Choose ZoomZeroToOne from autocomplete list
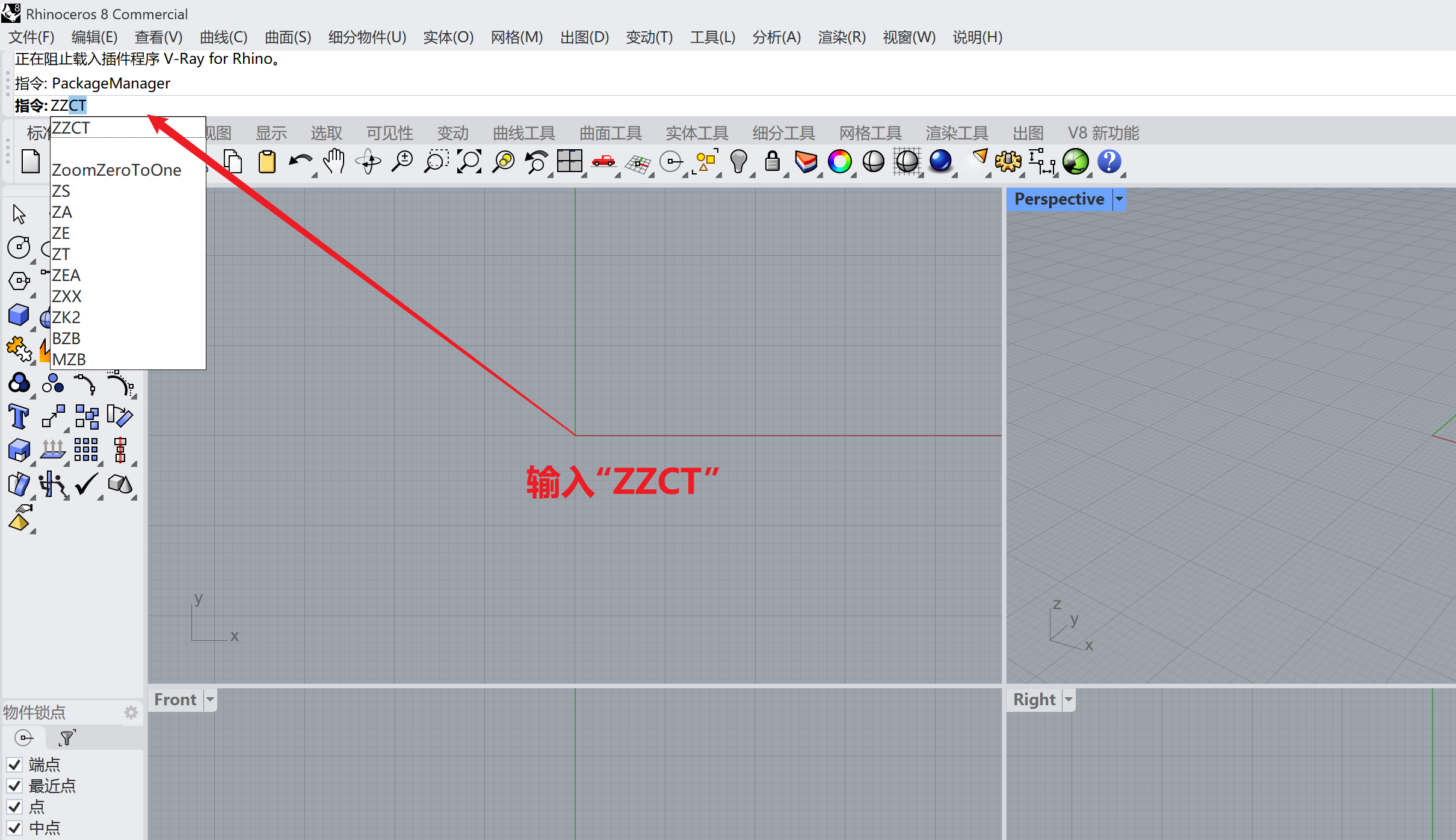 117,170
